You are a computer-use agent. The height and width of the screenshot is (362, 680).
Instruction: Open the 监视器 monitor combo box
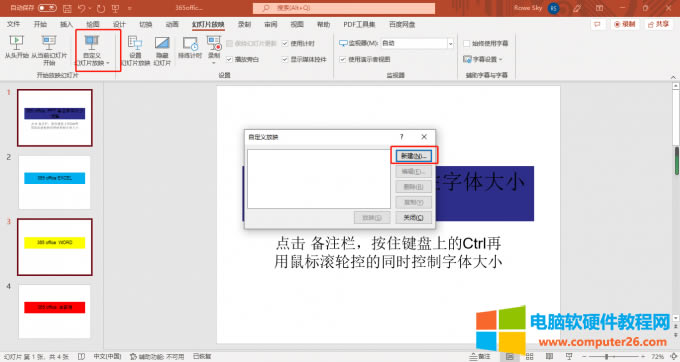click(x=417, y=43)
